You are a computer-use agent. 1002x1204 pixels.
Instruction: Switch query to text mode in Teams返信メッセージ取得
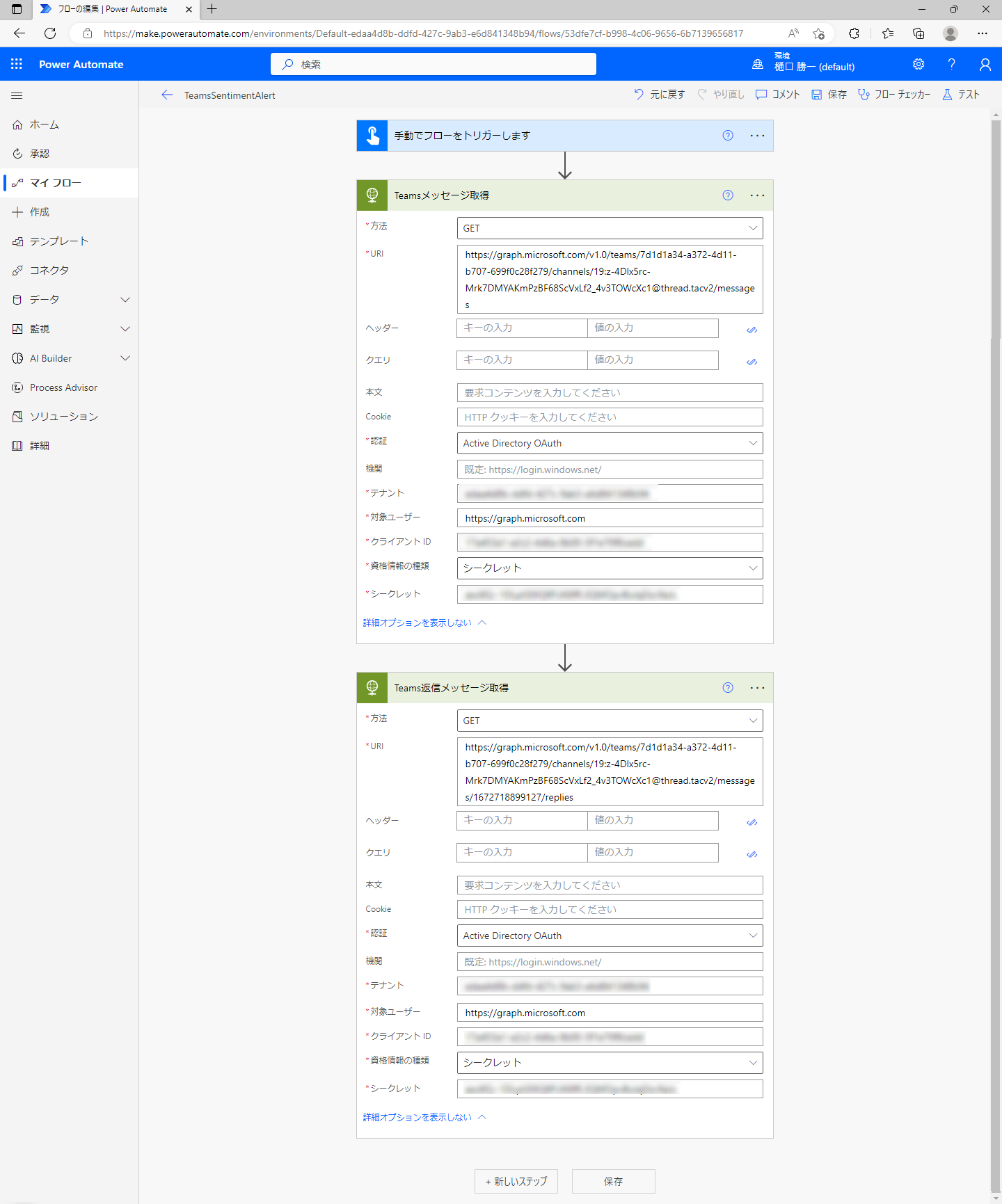[752, 855]
